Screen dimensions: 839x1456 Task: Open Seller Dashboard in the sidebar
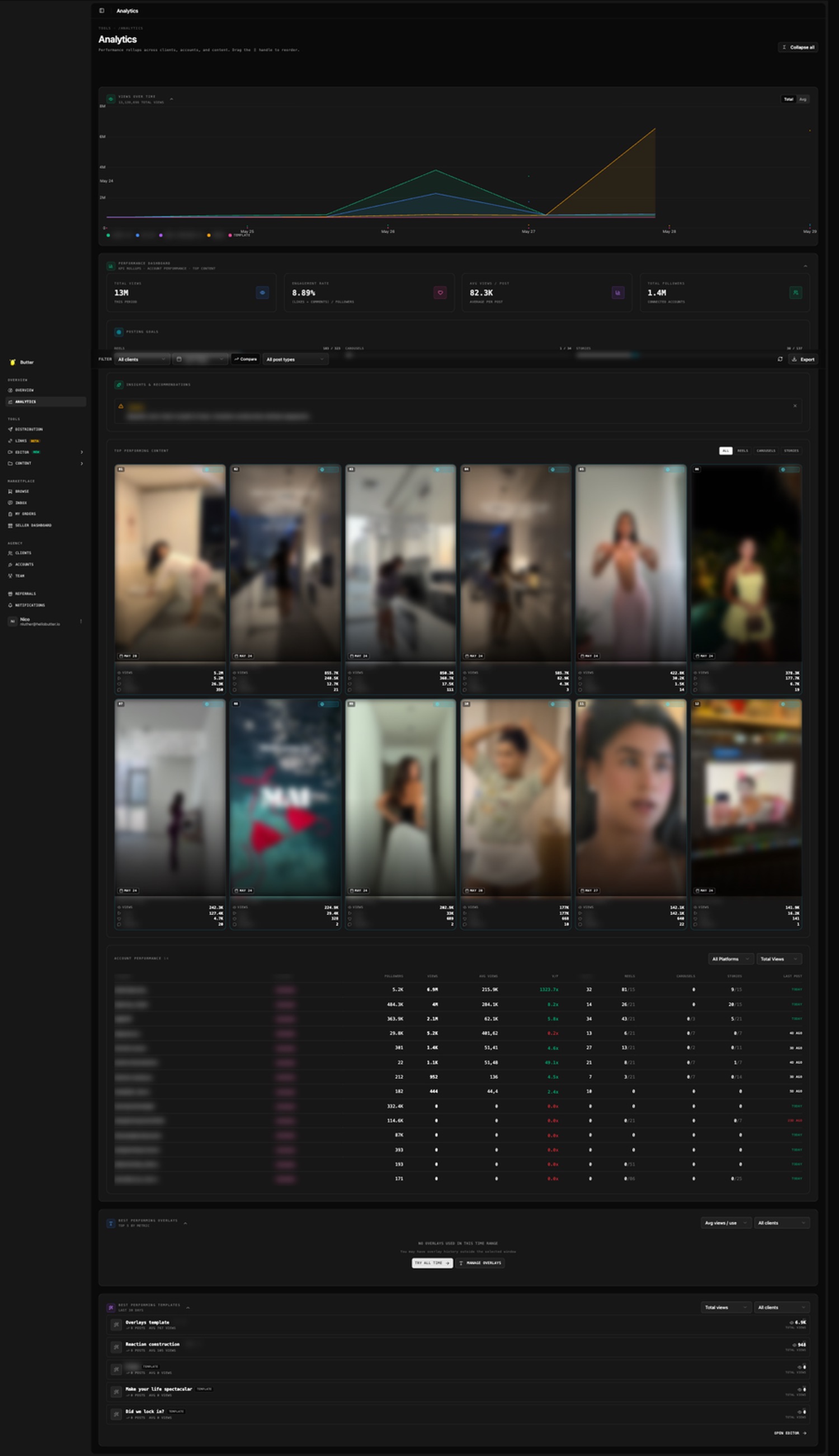45,525
